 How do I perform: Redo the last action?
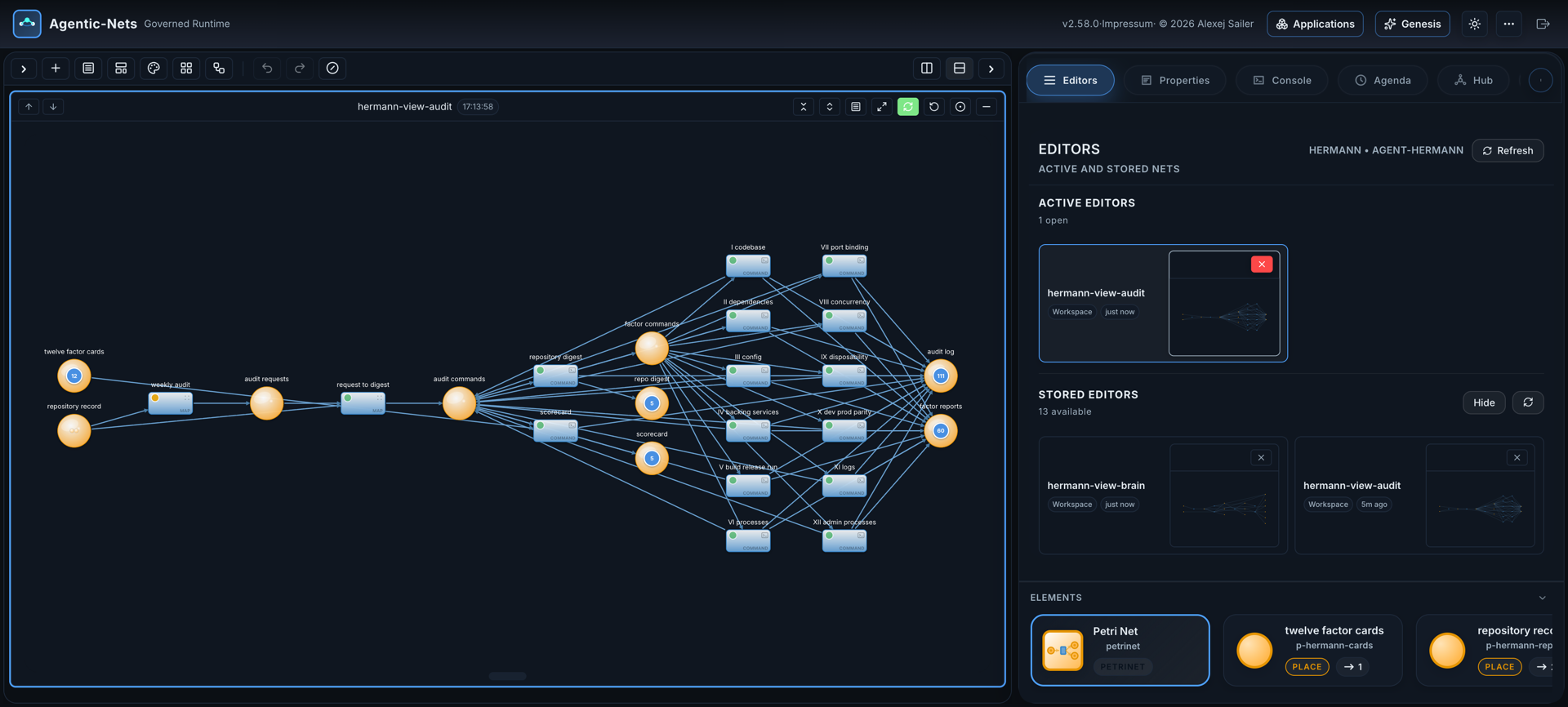pyautogui.click(x=300, y=69)
